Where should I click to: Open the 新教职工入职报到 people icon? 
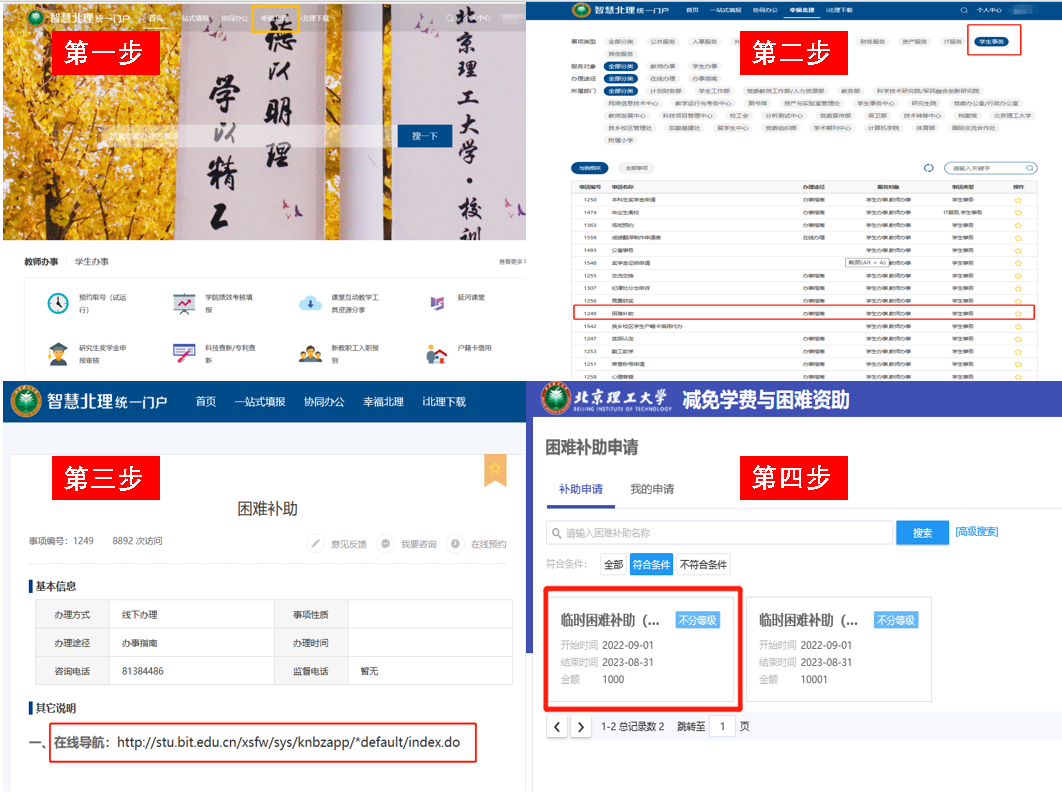(x=310, y=354)
